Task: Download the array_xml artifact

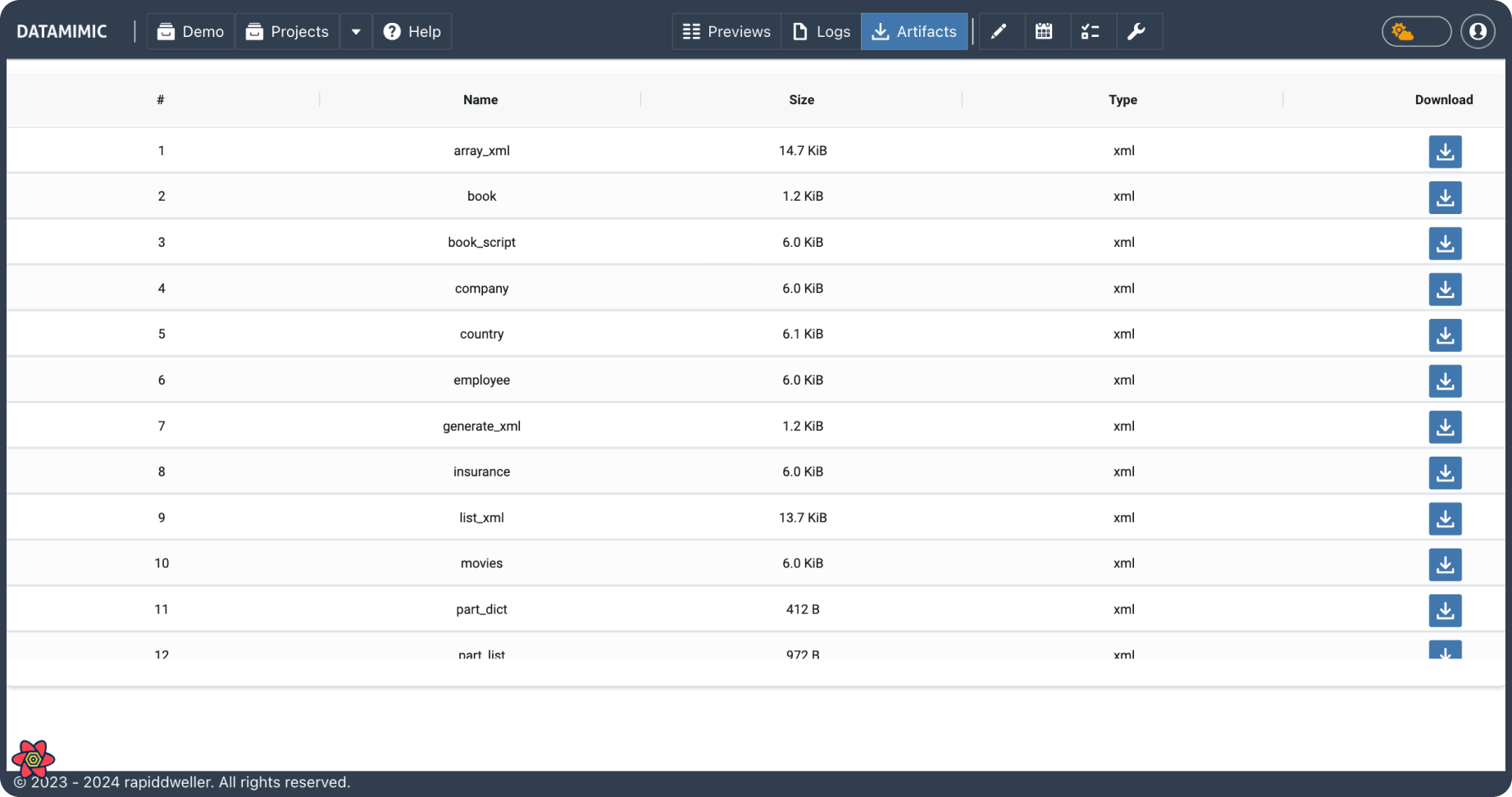Action: (x=1445, y=152)
